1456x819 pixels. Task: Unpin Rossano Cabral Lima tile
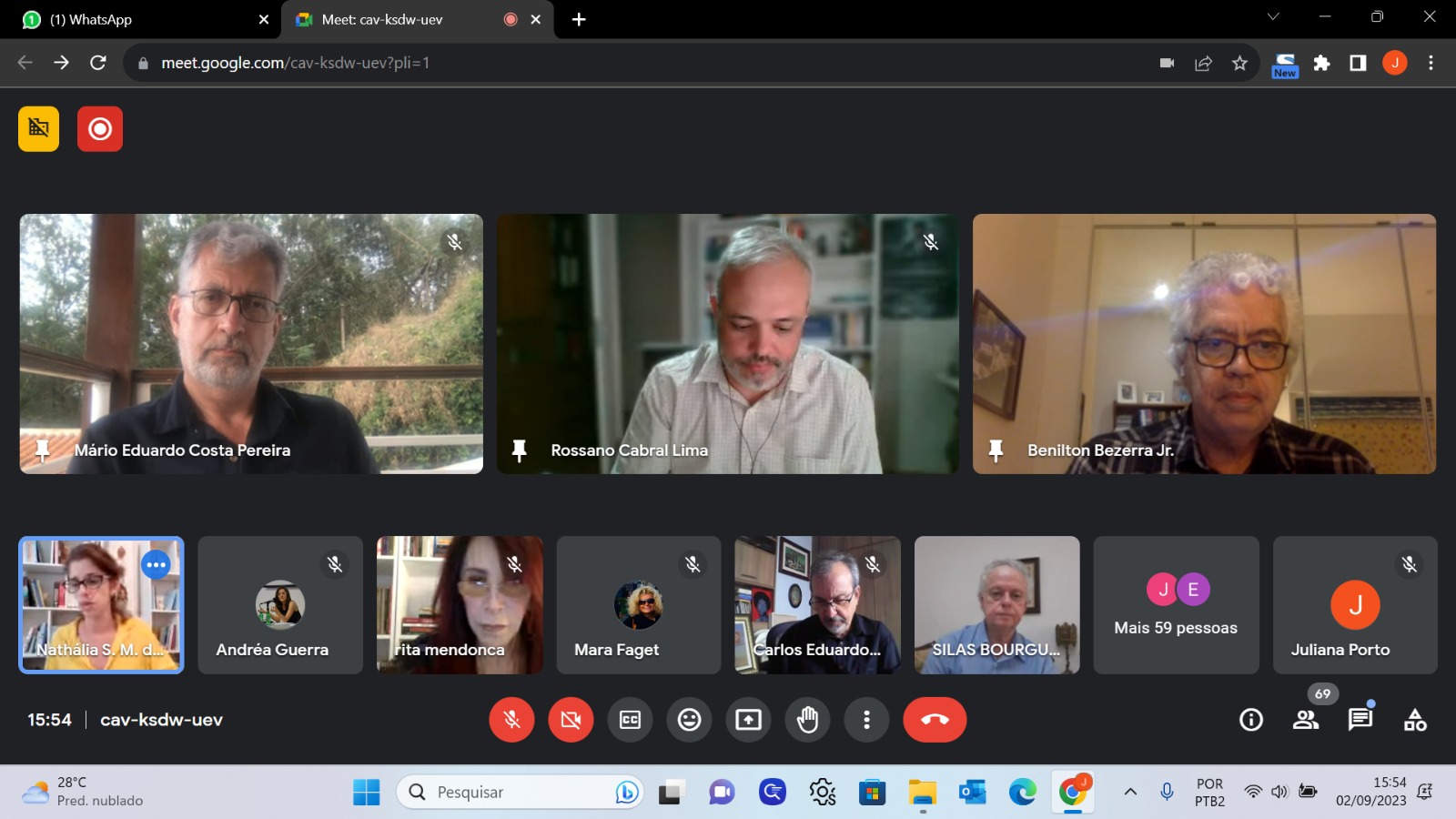(x=519, y=450)
